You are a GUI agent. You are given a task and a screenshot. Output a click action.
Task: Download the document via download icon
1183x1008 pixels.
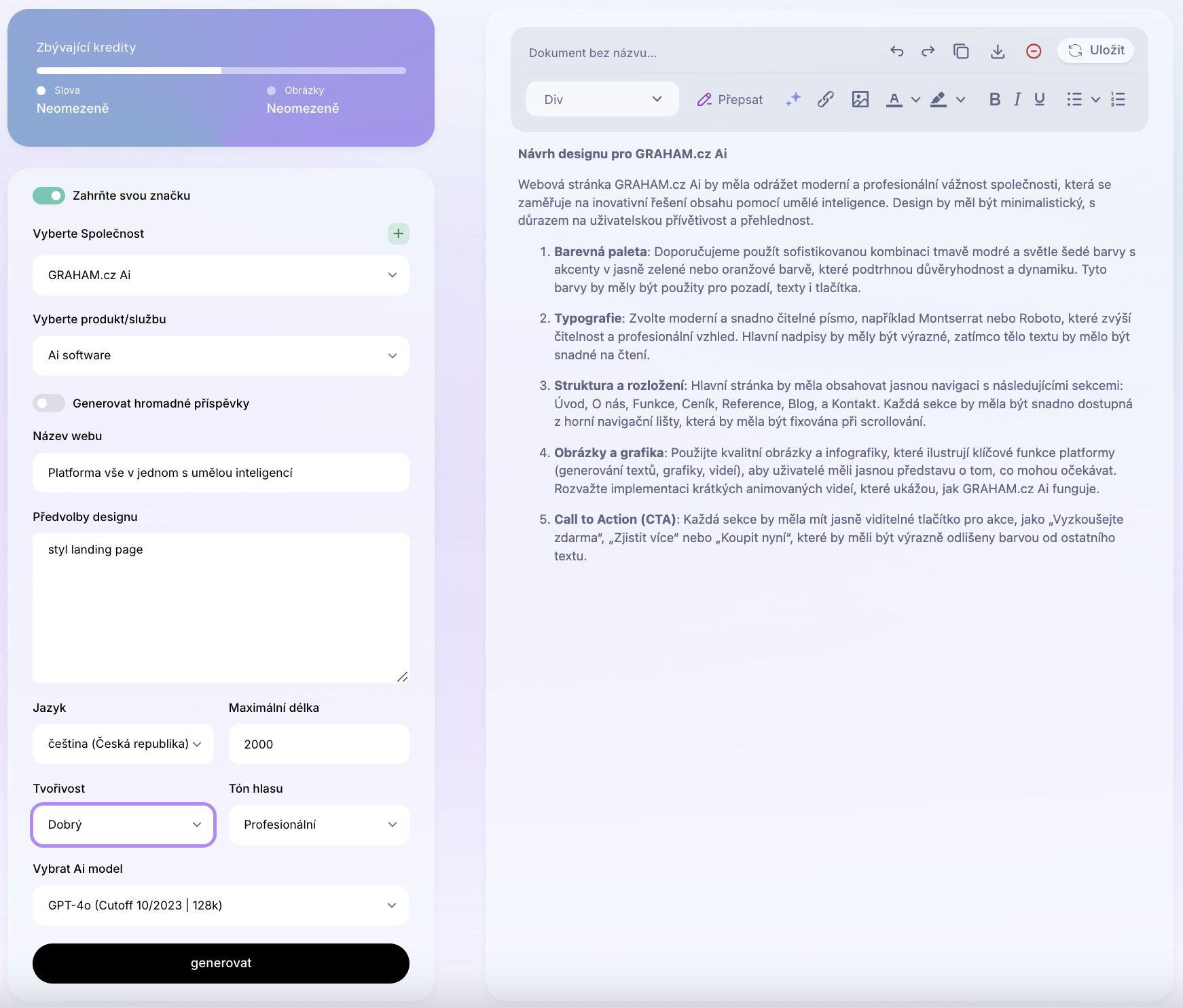[997, 52]
